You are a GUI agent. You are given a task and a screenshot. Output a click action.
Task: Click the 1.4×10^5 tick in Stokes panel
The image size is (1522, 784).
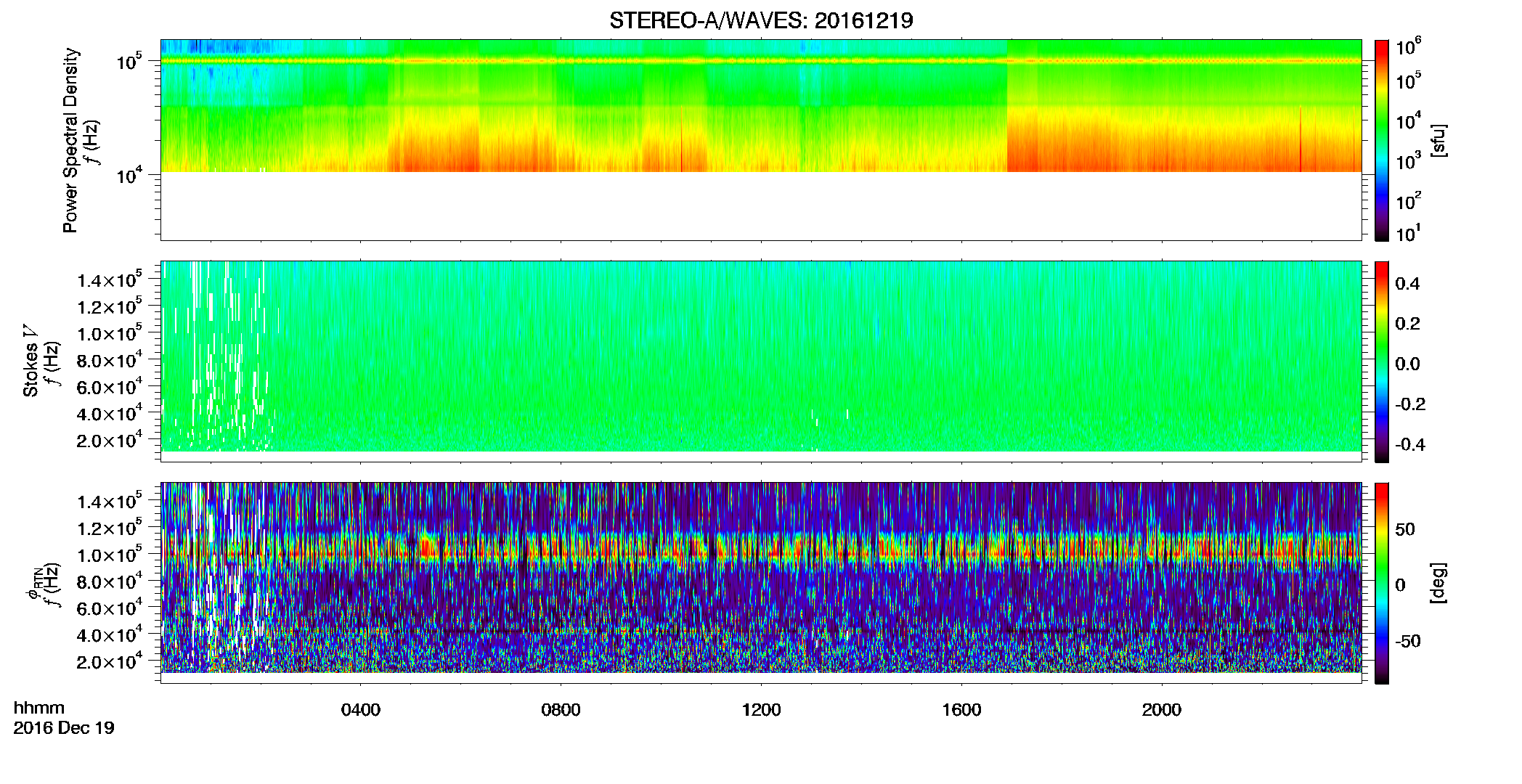pyautogui.click(x=109, y=280)
